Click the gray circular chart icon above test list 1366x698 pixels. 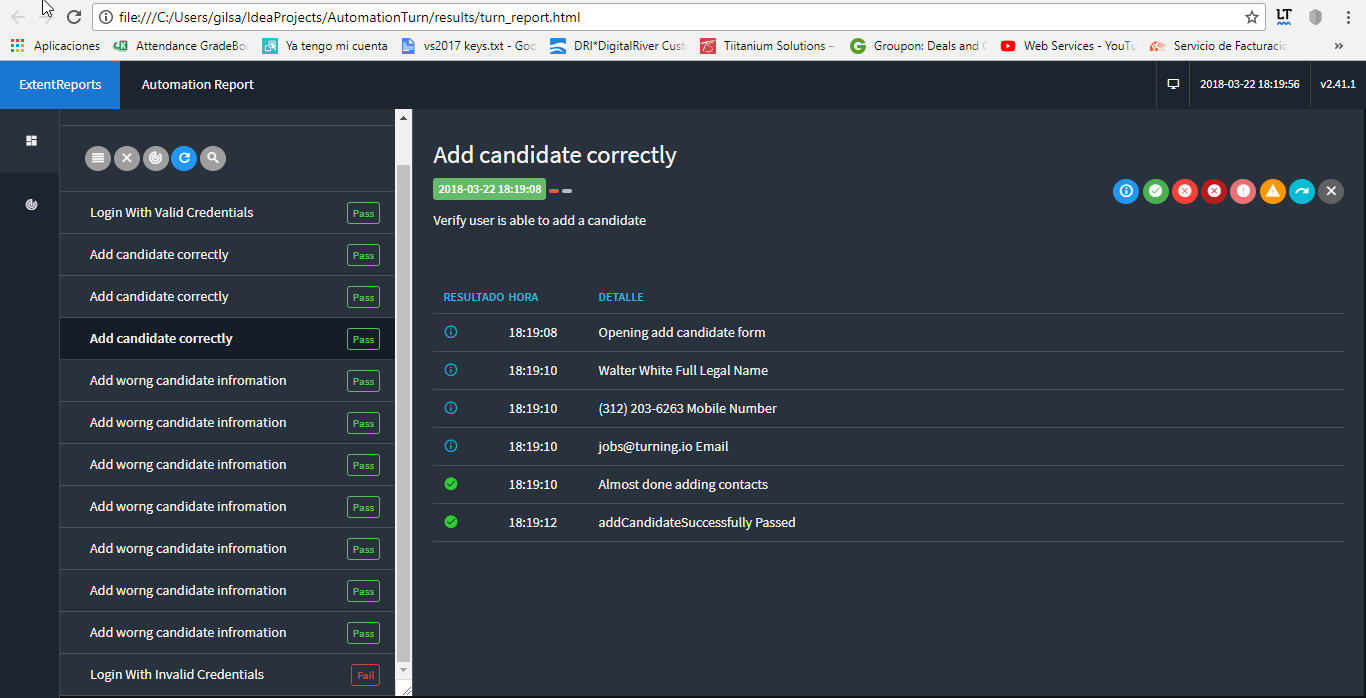click(x=155, y=158)
